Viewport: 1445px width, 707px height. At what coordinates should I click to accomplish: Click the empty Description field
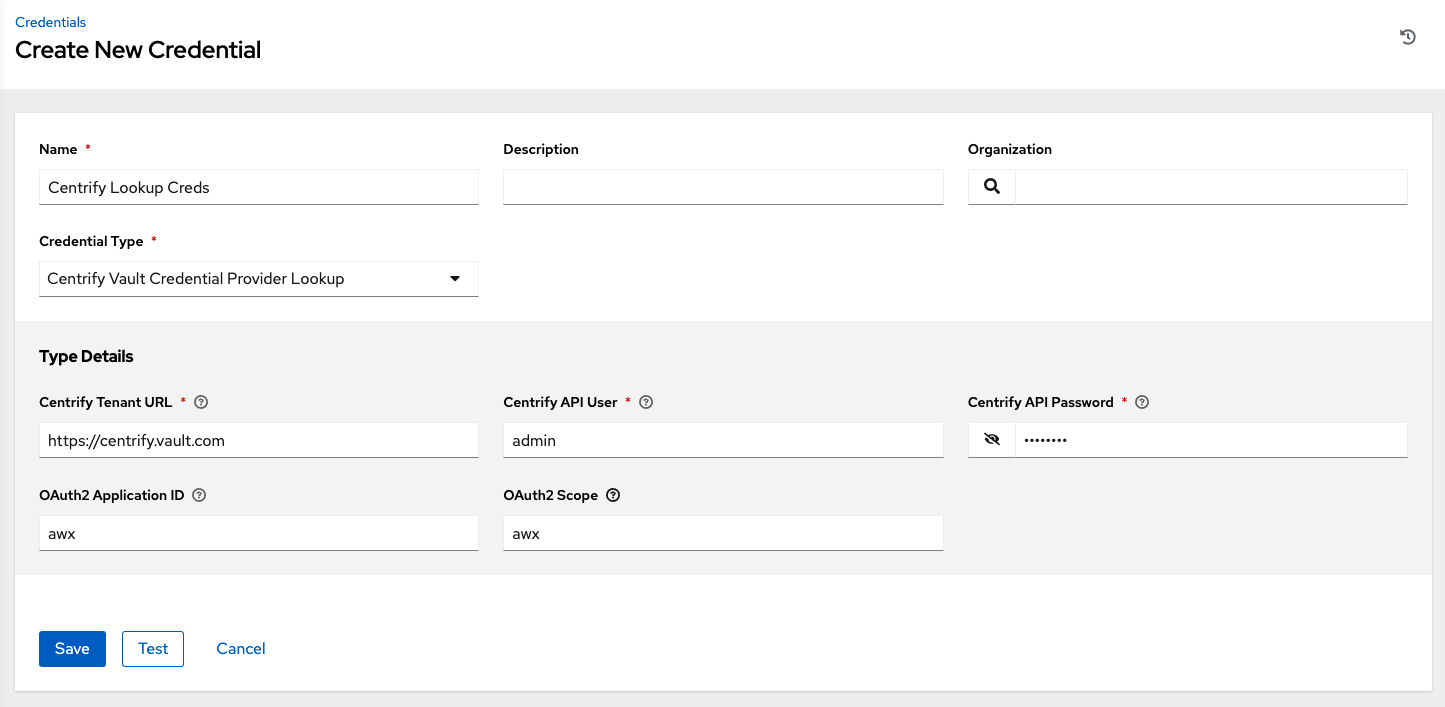point(722,186)
